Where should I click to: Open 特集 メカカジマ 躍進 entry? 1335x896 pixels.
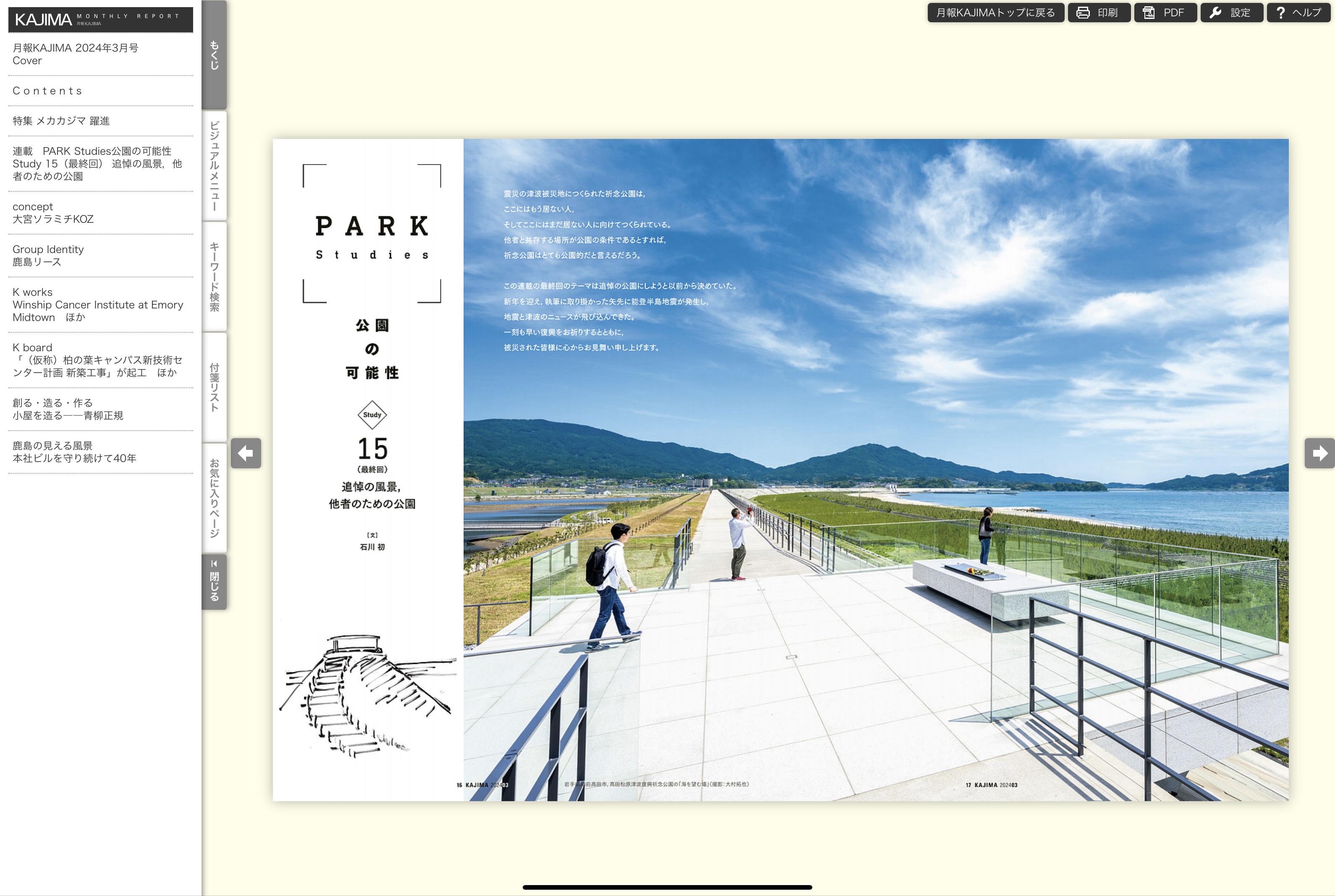pos(61,121)
